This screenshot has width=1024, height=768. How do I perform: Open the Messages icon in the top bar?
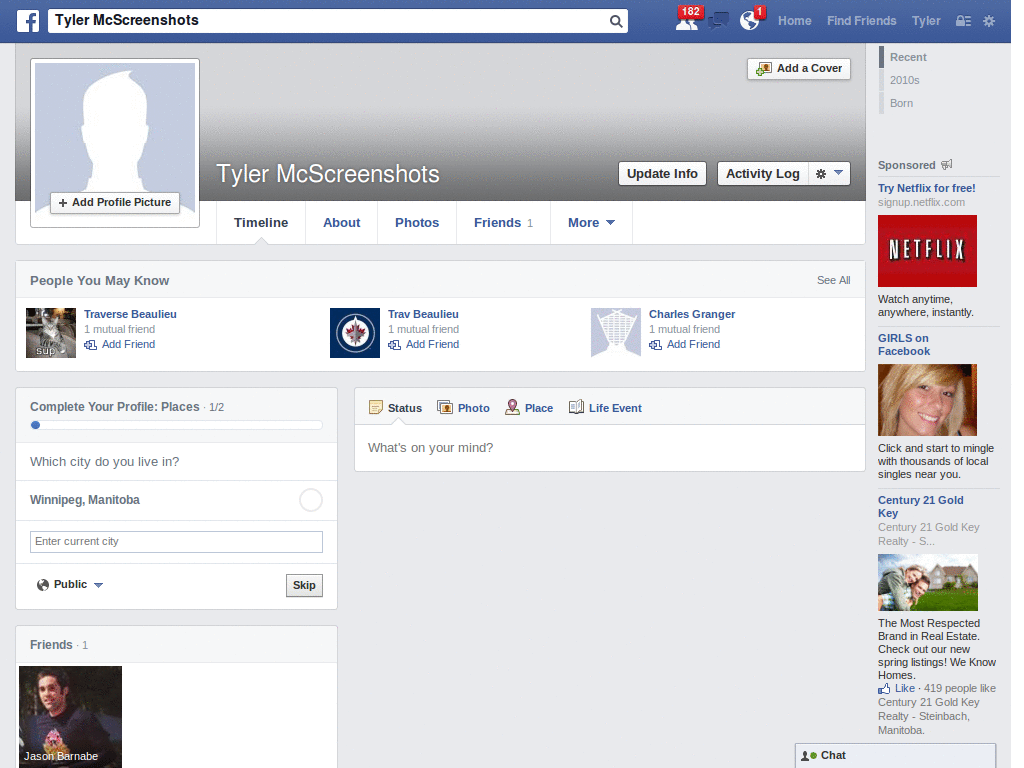(719, 22)
